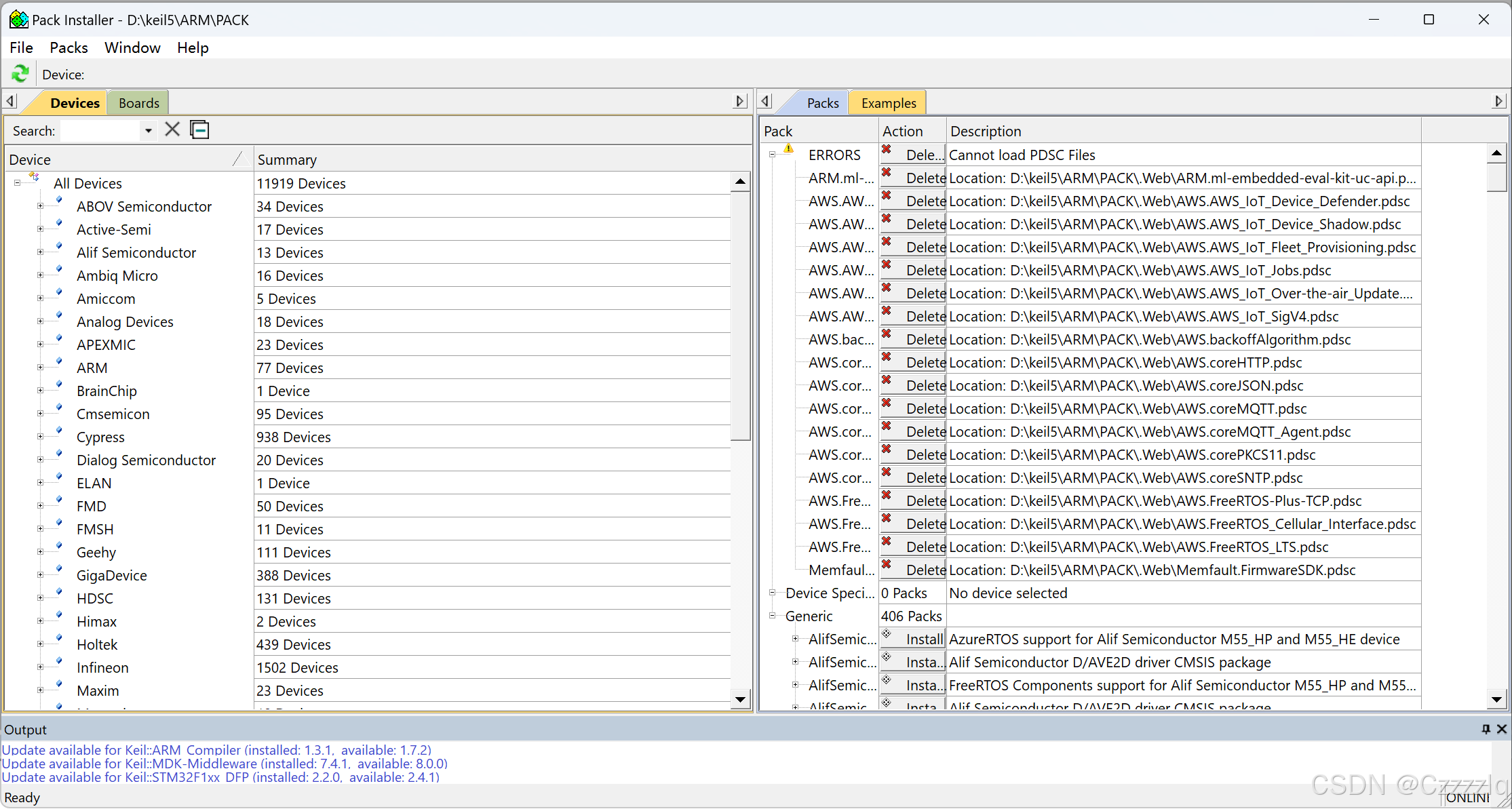The image size is (1512, 809).
Task: Click the device search input field
Action: (x=100, y=130)
